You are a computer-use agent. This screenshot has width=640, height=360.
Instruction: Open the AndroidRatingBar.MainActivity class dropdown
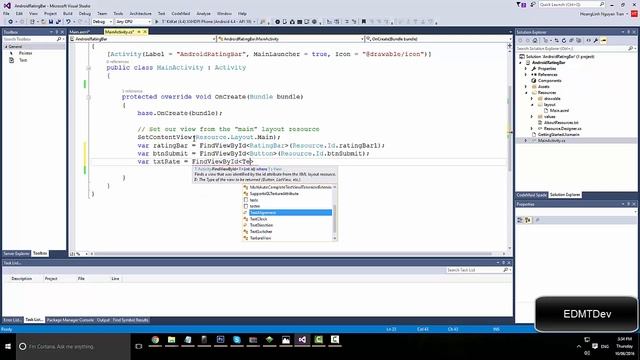290,39
